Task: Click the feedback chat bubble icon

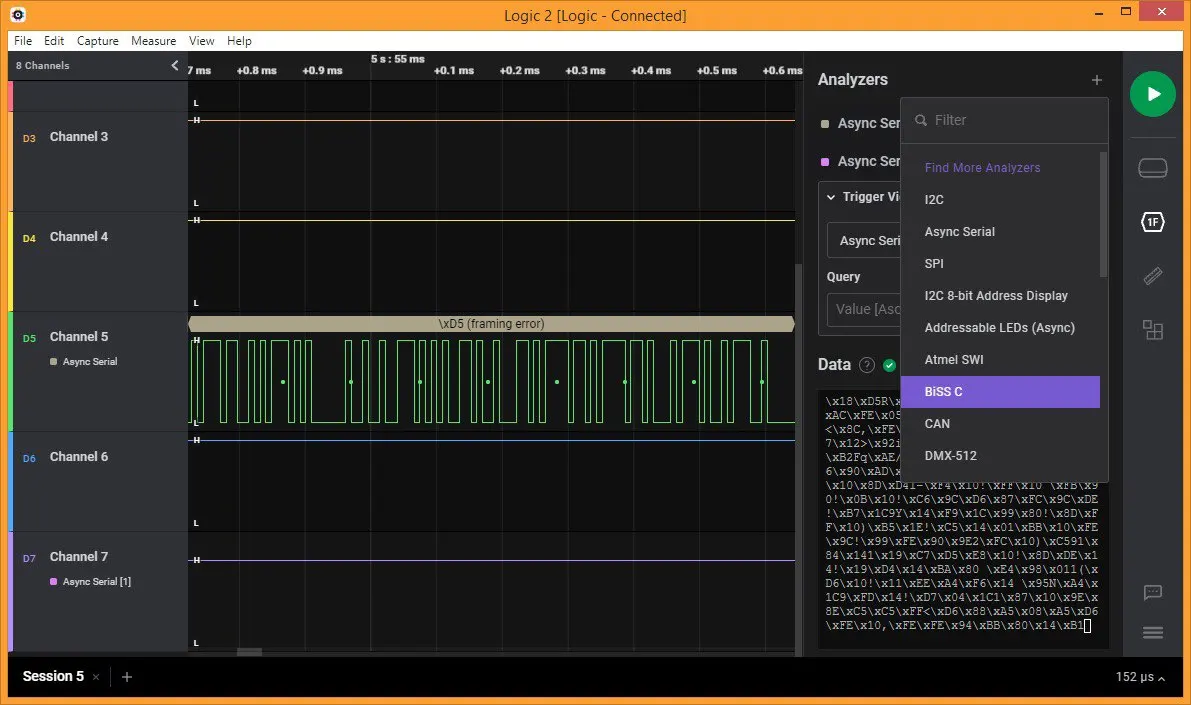Action: coord(1153,593)
